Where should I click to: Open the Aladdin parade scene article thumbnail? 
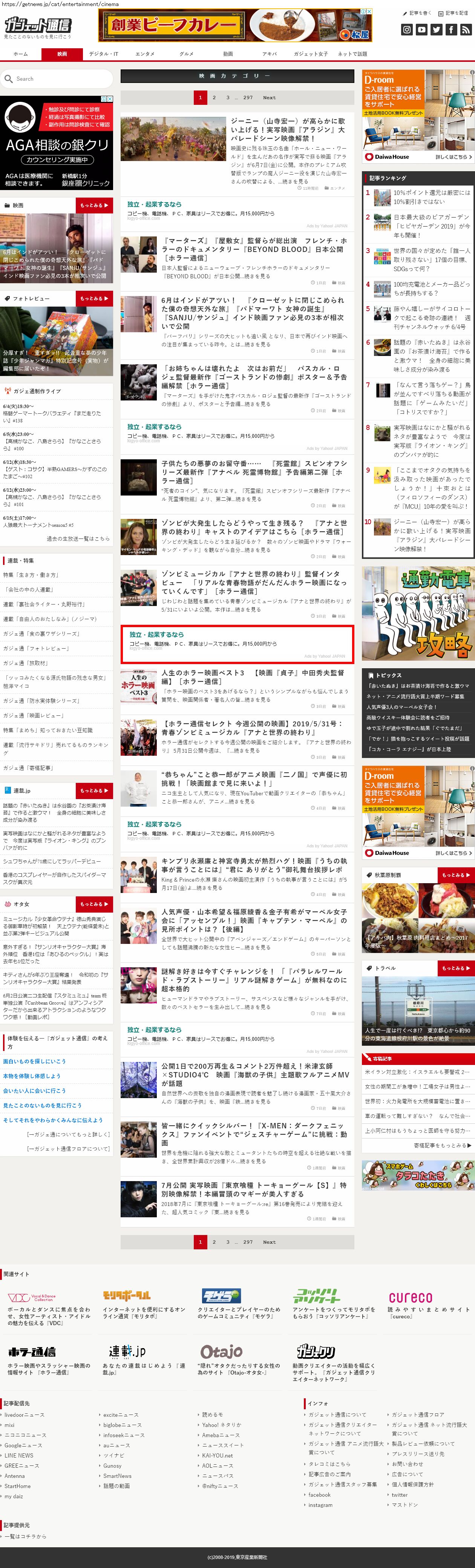173,140
